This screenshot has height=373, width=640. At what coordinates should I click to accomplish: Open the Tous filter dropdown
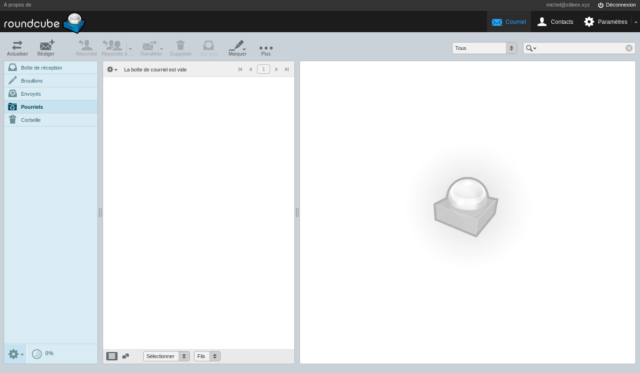tap(484, 48)
